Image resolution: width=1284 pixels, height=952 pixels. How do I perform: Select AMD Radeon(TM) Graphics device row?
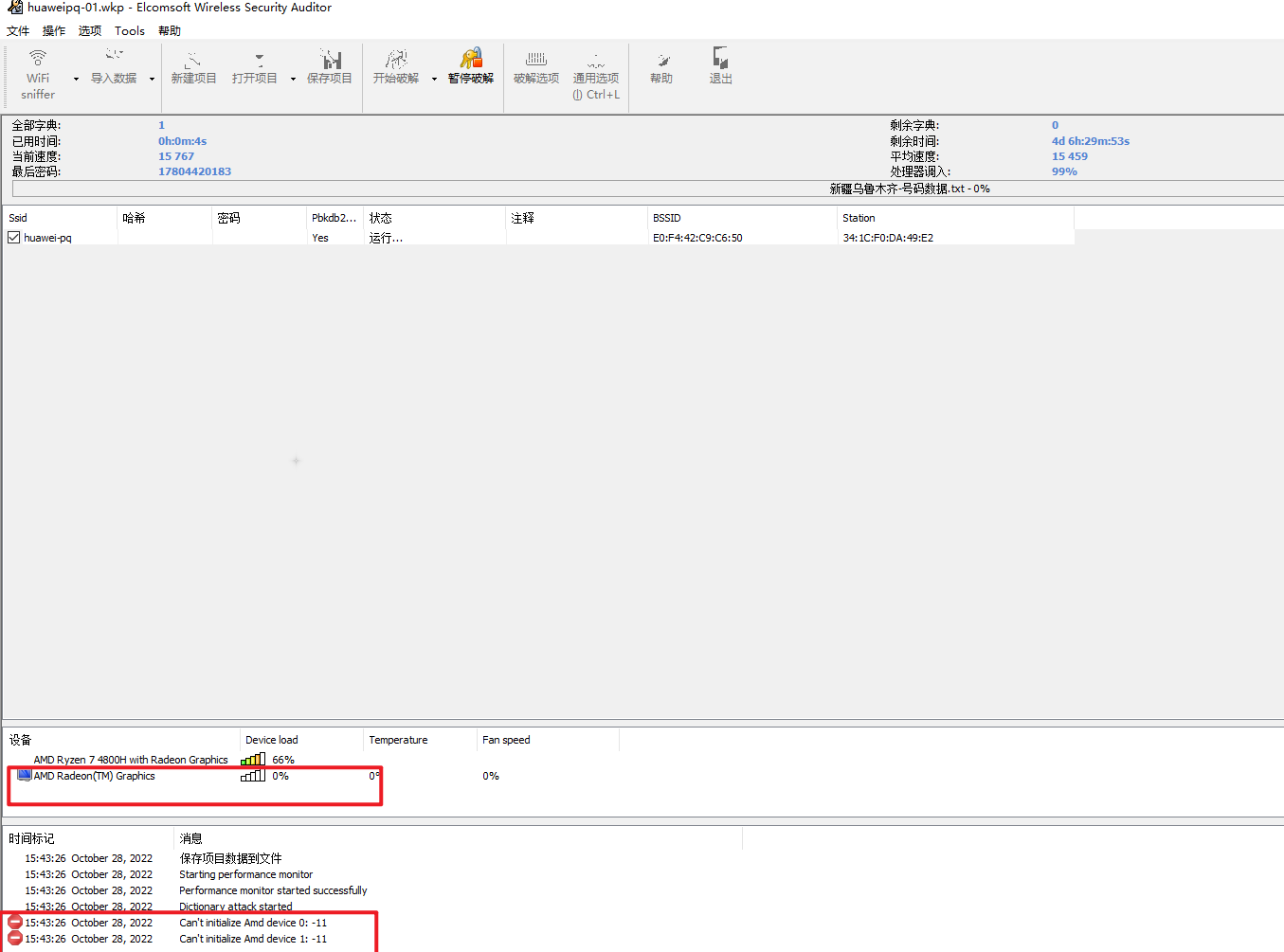click(94, 776)
